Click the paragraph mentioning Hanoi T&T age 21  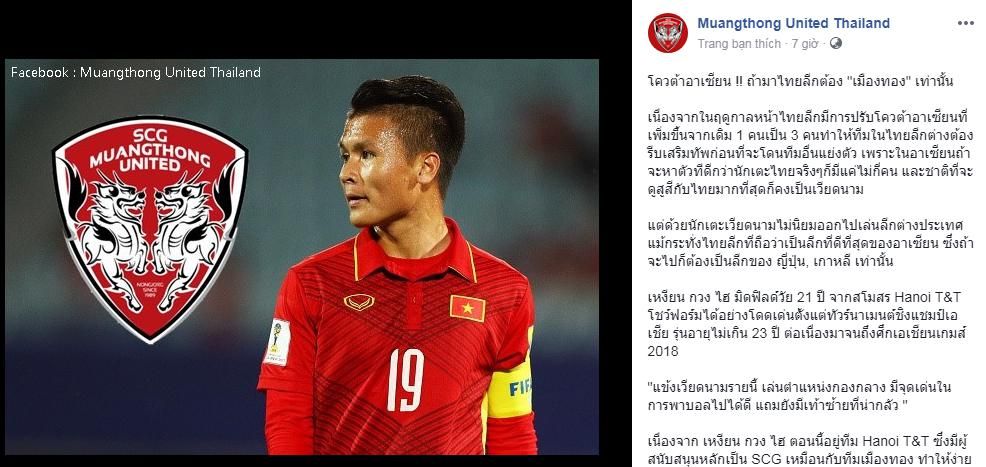(x=811, y=323)
